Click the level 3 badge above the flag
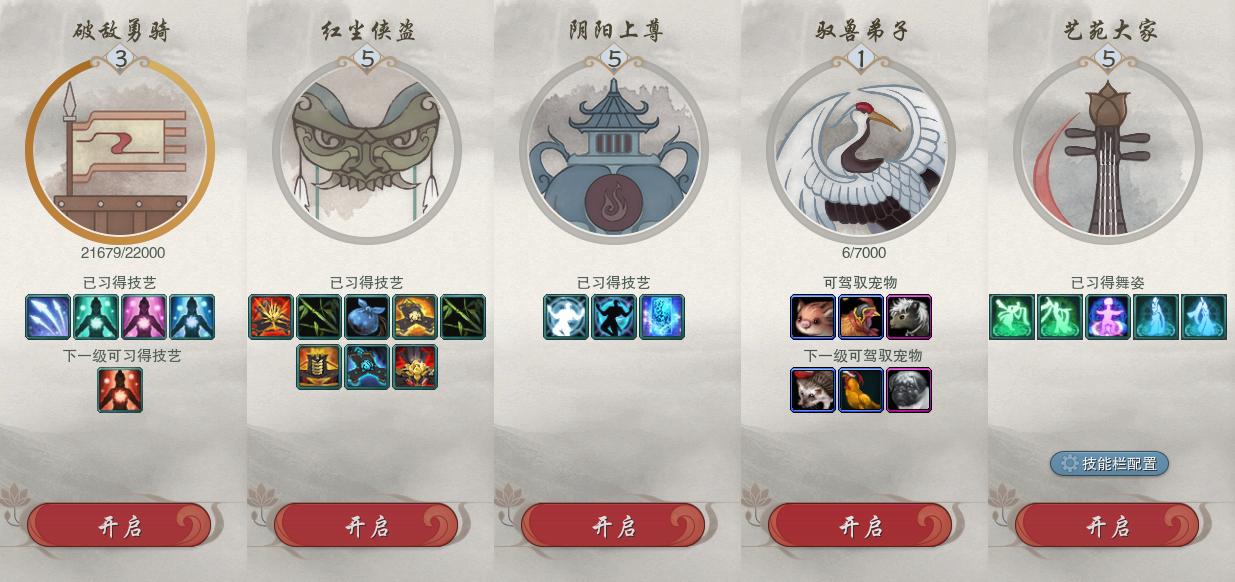Viewport: 1235px width, 582px height. pyautogui.click(x=120, y=59)
